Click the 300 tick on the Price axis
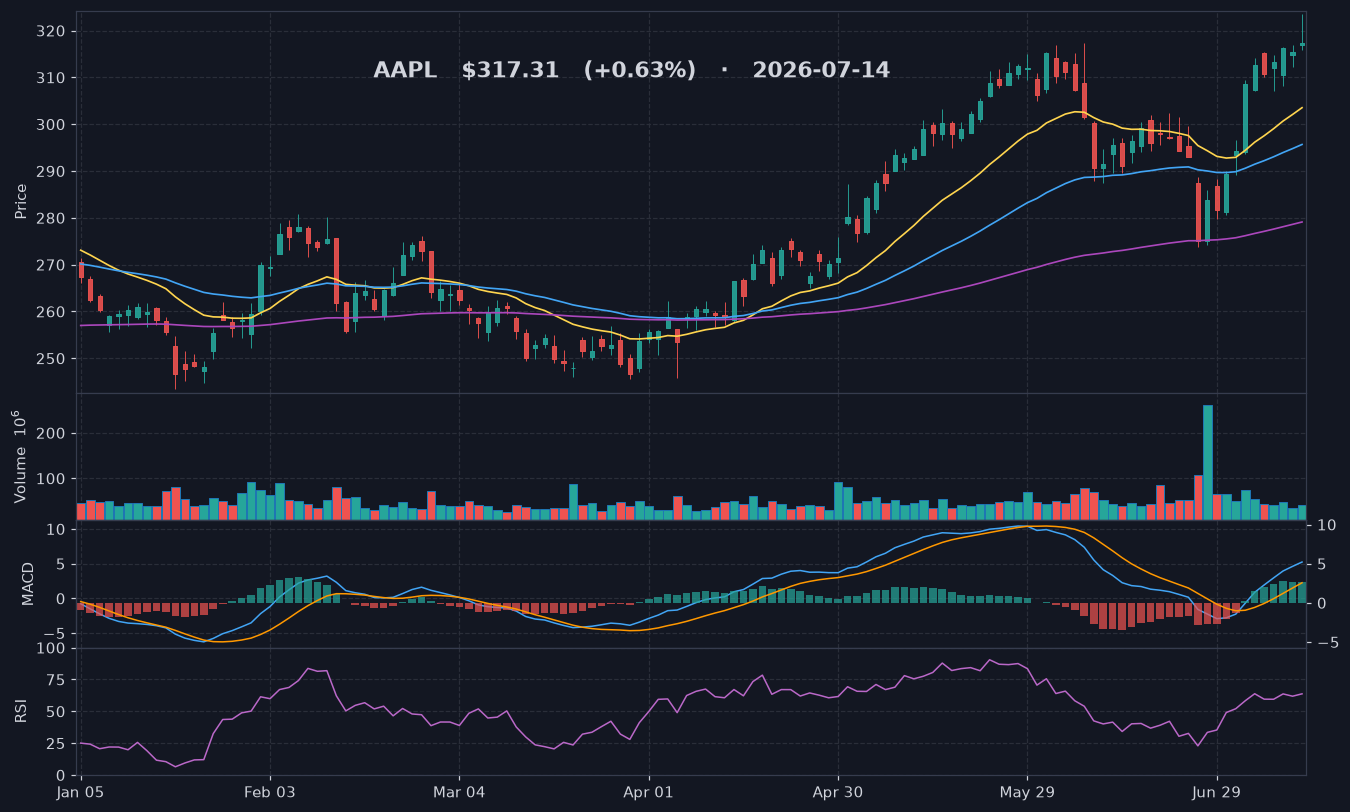This screenshot has width=1350, height=812. (52, 125)
